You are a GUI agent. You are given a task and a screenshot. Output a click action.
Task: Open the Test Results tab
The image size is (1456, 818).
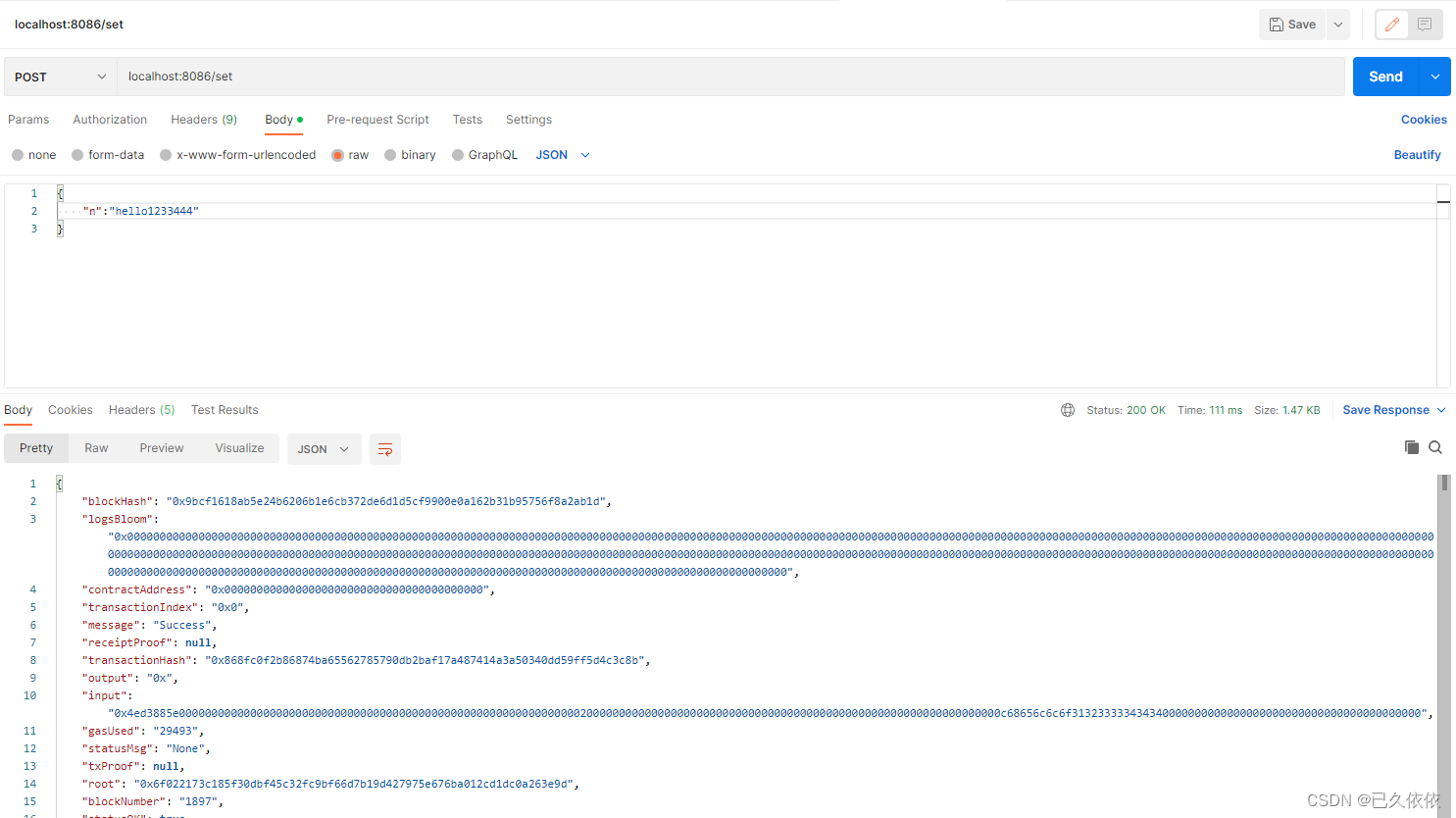pos(225,410)
